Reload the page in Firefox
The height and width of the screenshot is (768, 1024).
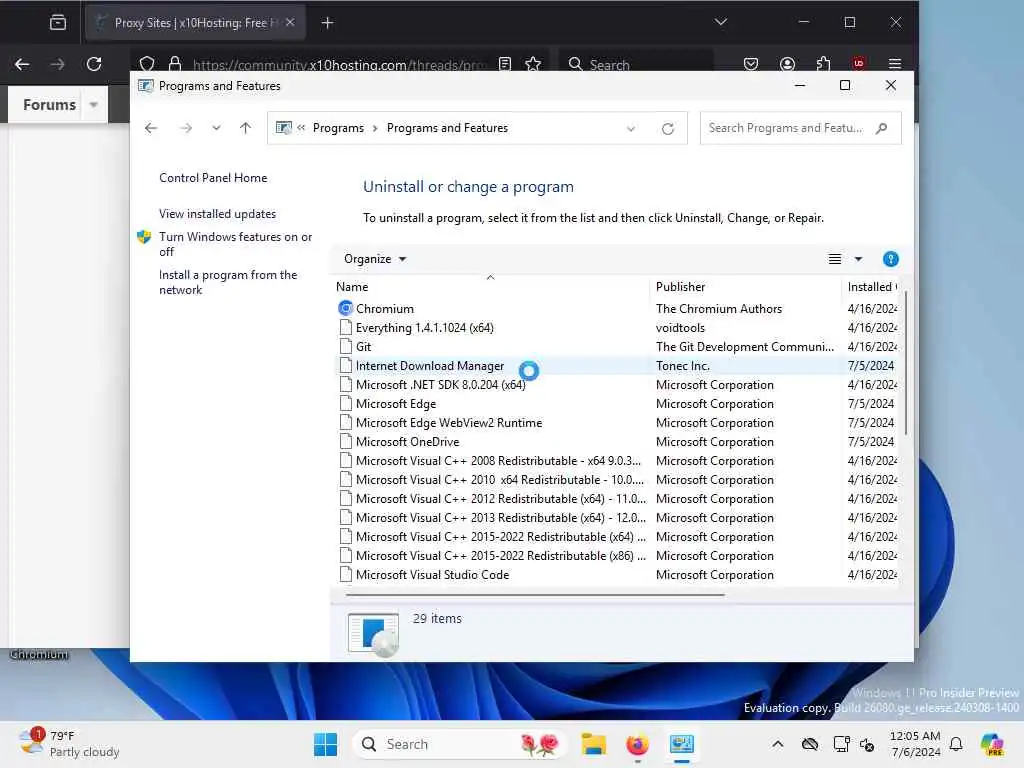point(94,64)
